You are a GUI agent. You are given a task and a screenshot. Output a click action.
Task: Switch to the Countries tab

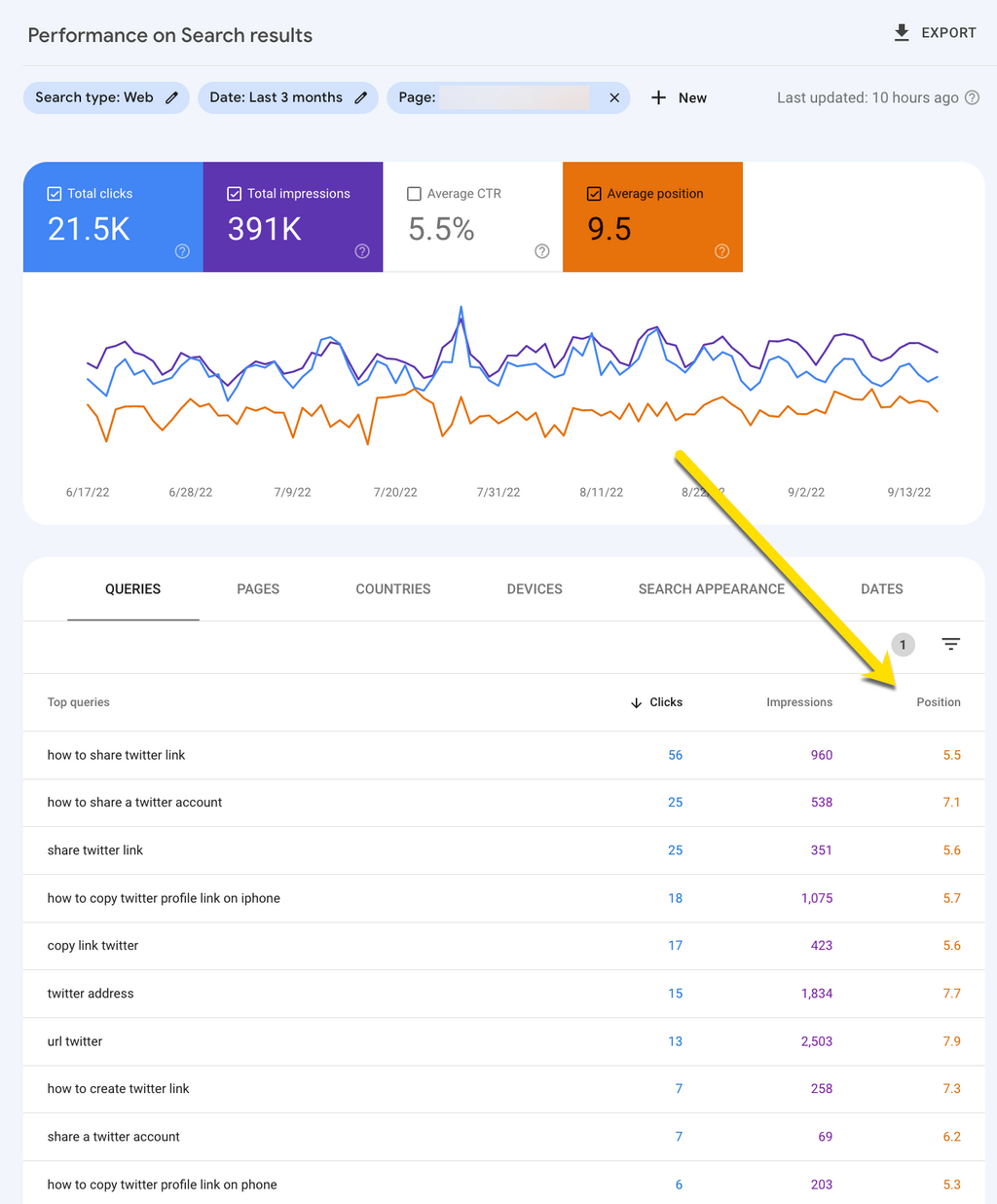click(392, 589)
